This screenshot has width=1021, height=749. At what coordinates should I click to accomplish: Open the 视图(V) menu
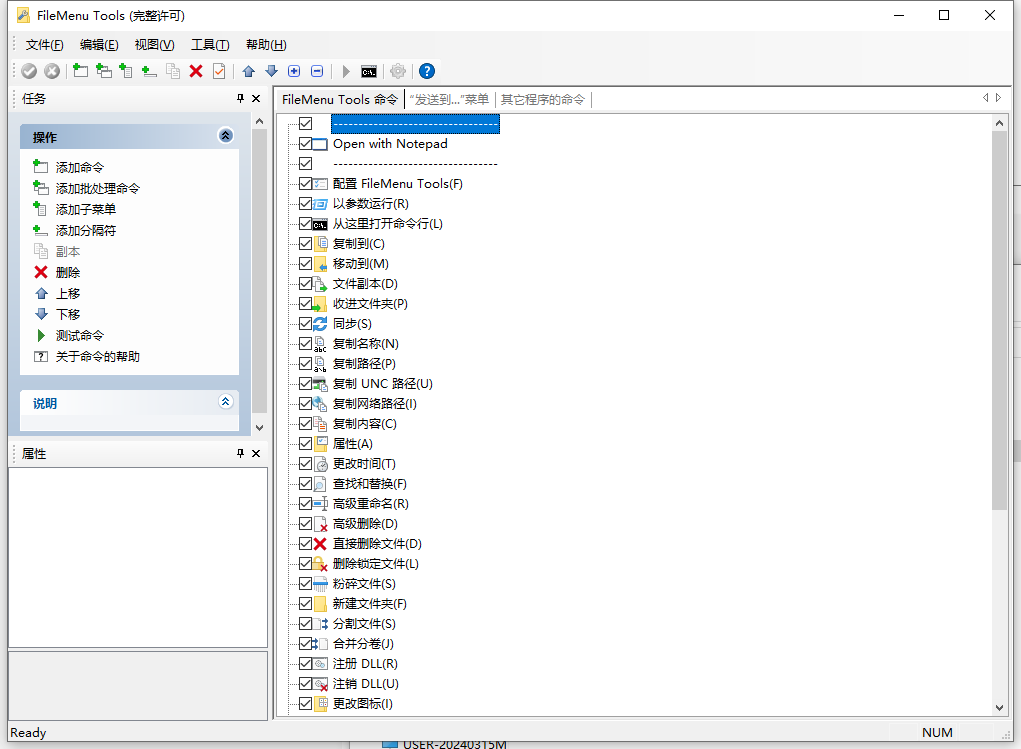pos(154,44)
